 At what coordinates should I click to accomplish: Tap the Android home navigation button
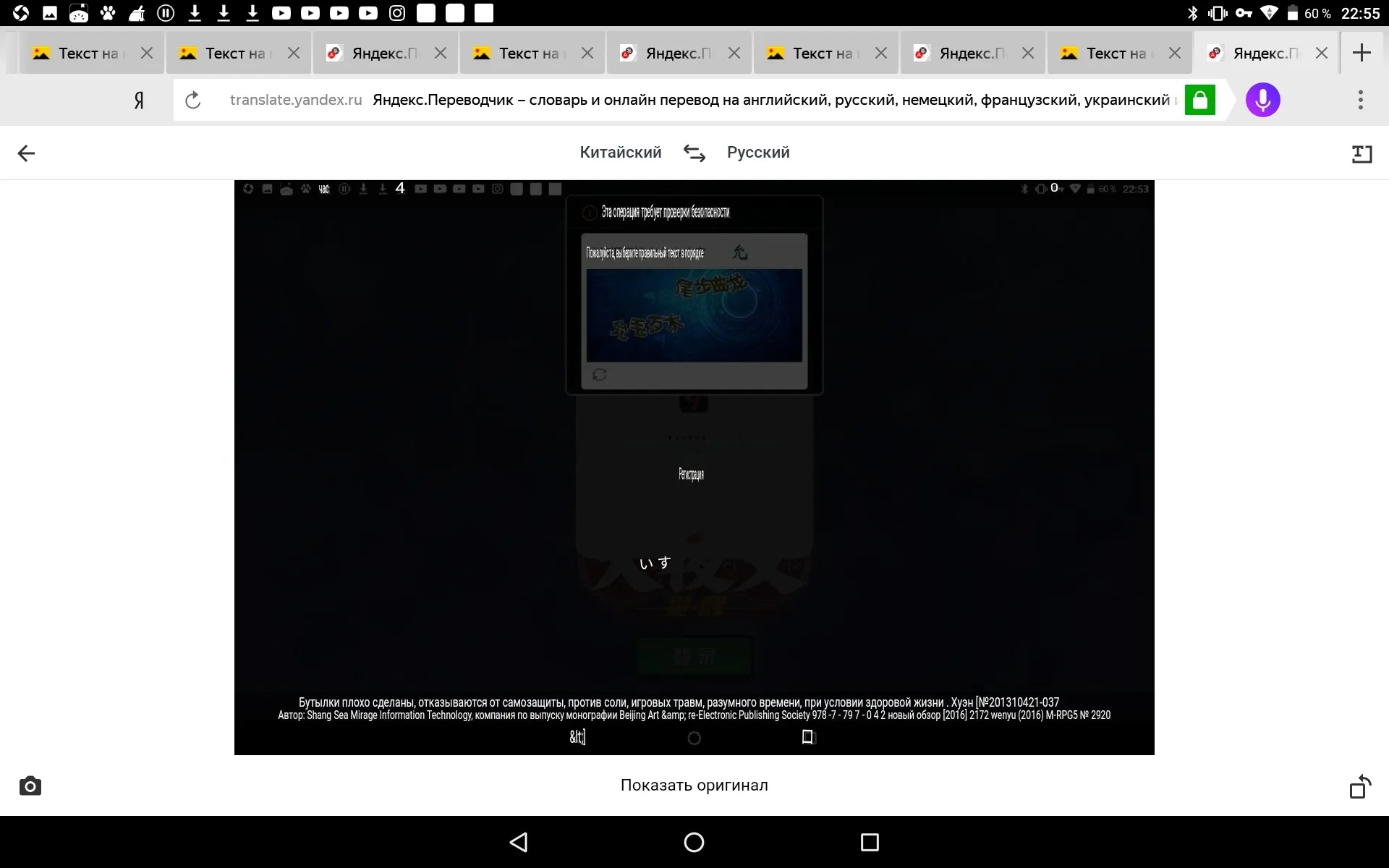[x=694, y=842]
